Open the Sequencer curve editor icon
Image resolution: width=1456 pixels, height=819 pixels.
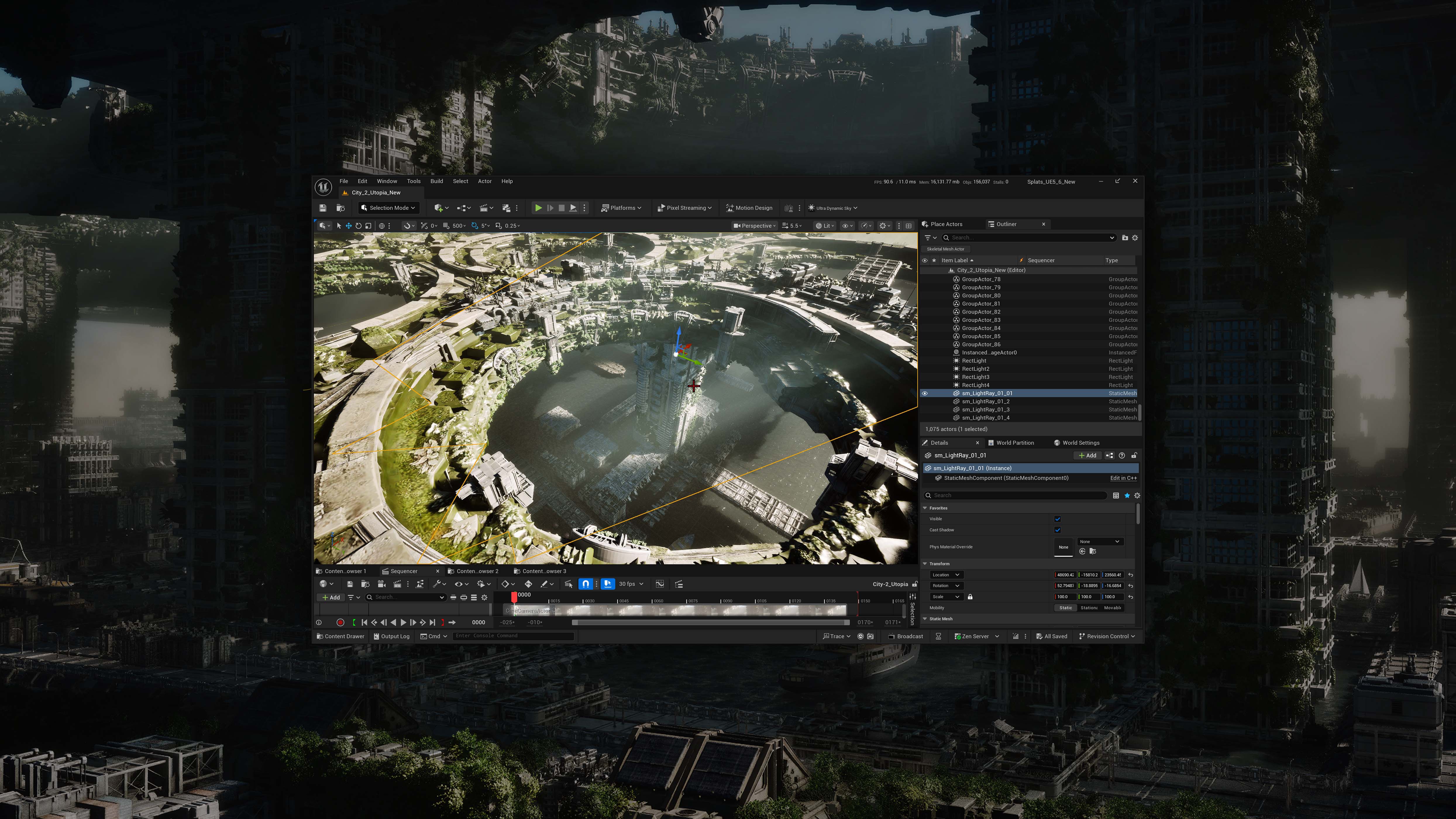pos(660,584)
